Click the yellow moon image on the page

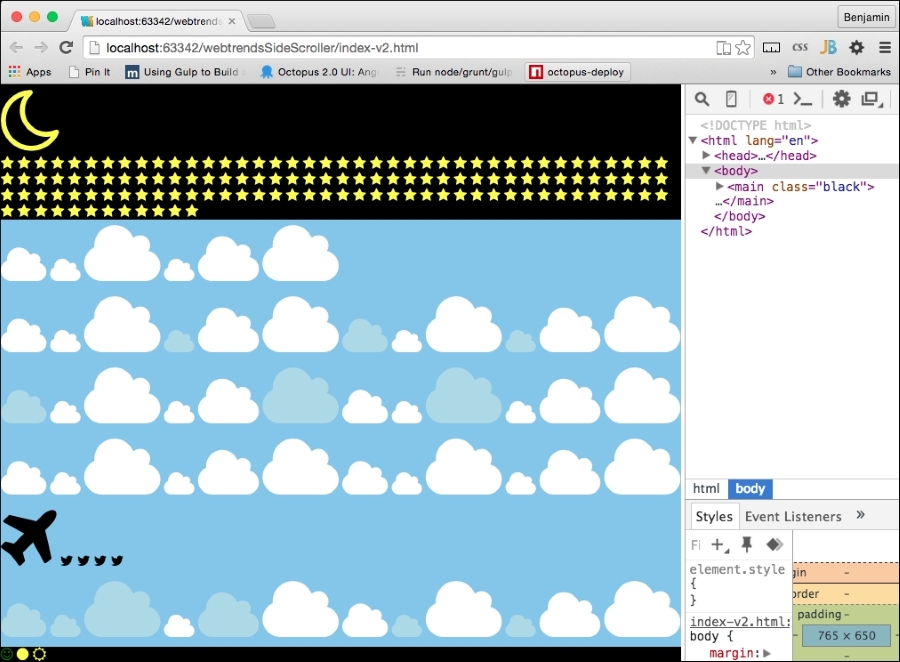click(30, 120)
